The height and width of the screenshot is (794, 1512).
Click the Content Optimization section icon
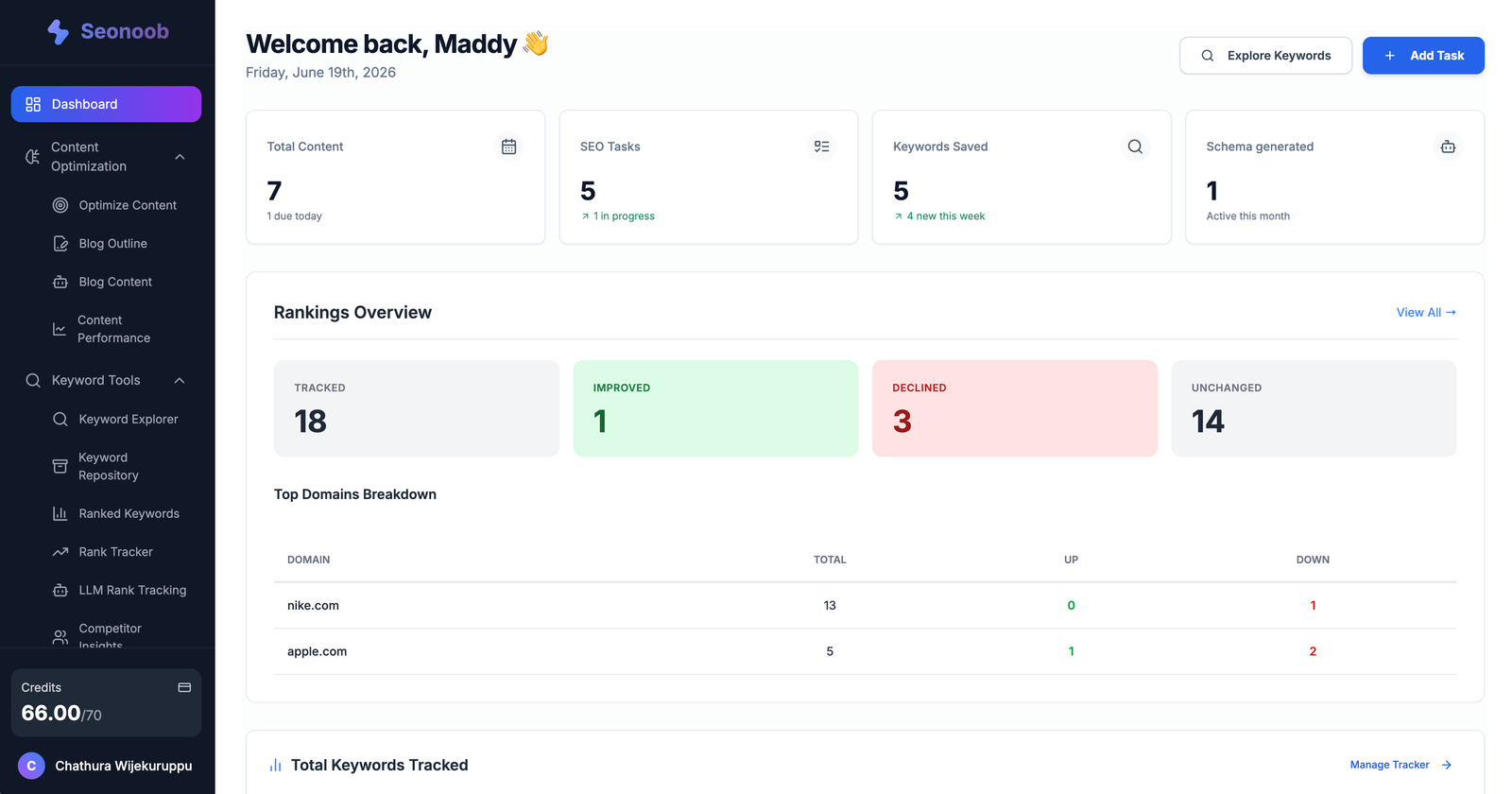(x=33, y=157)
